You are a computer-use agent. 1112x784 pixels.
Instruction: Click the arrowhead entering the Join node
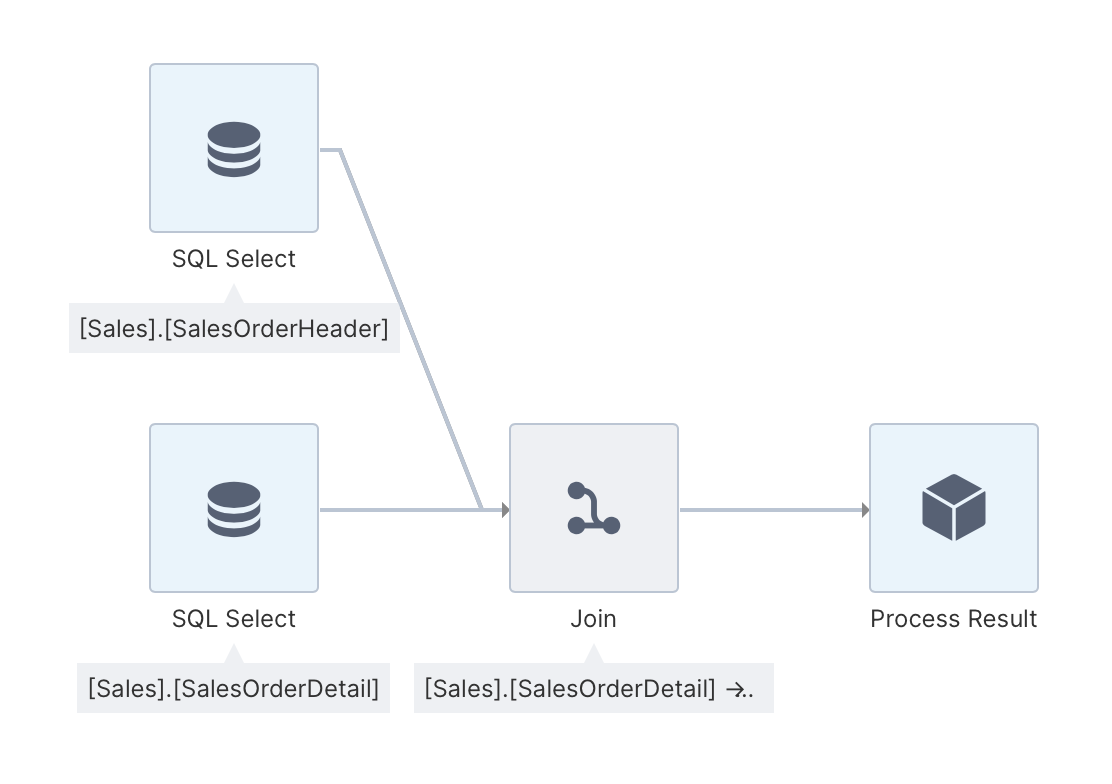tap(506, 509)
